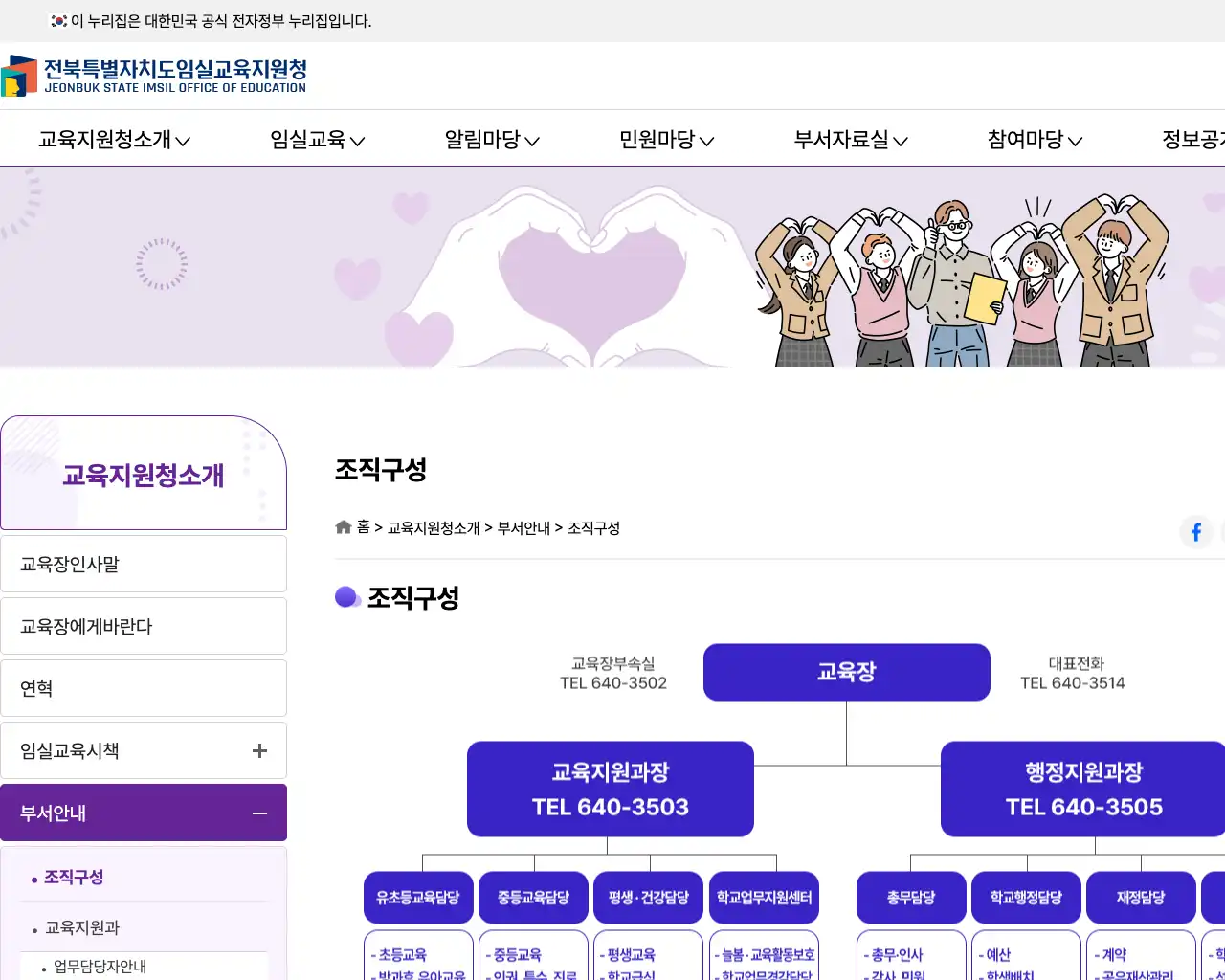Click the 교육장 box in the organization chart
Screen dimensions: 1225x980
846,672
